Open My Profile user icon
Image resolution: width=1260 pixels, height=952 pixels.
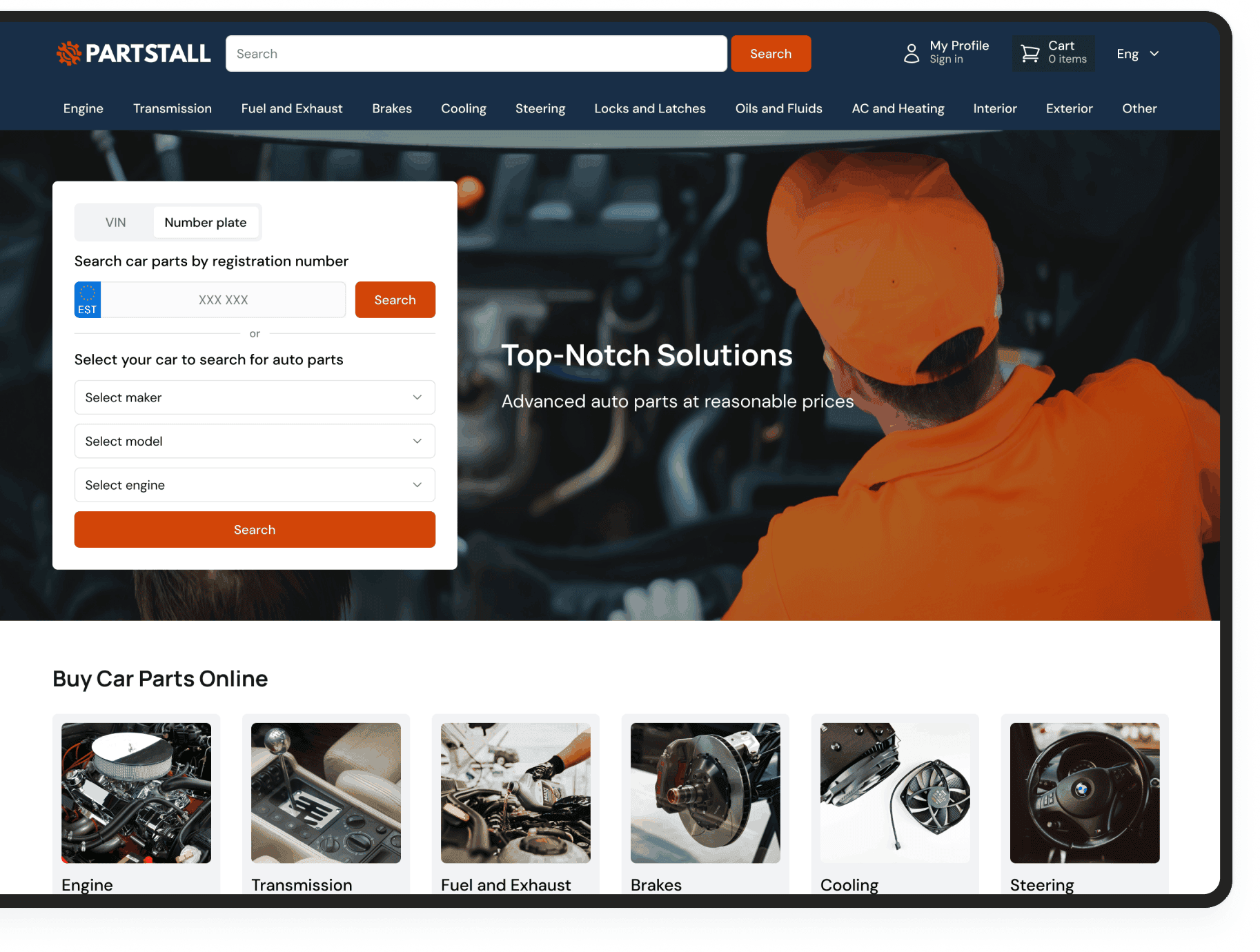point(912,54)
